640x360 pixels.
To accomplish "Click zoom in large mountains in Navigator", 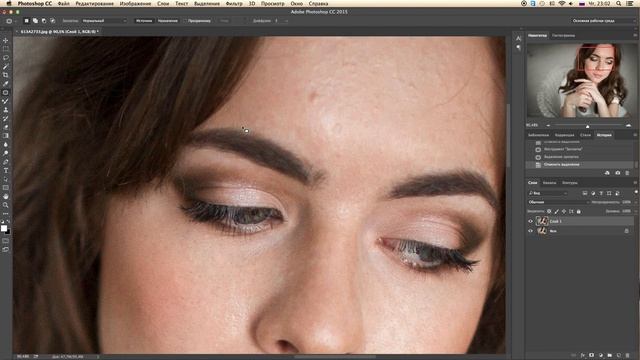I will (x=628, y=125).
